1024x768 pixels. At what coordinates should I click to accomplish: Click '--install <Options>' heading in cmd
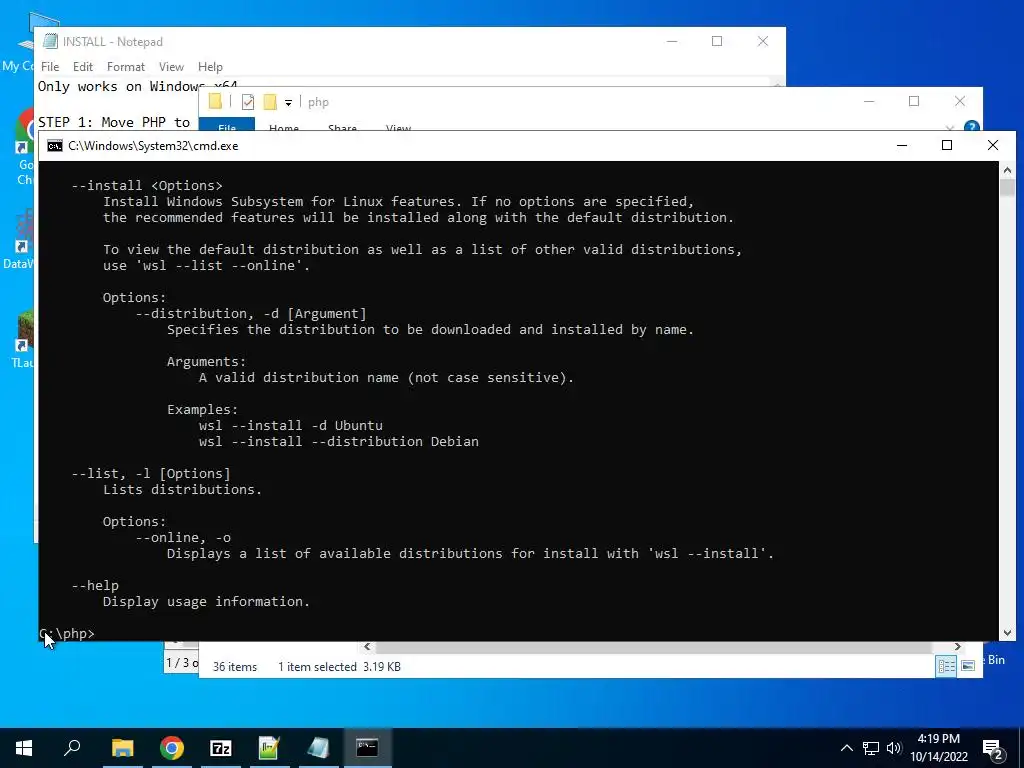click(147, 185)
